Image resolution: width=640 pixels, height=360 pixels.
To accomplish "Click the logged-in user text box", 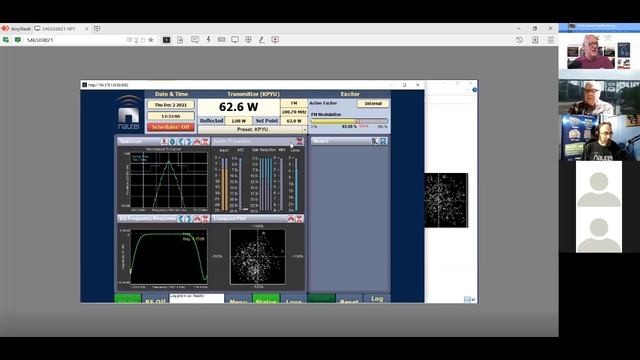I will coord(197,298).
